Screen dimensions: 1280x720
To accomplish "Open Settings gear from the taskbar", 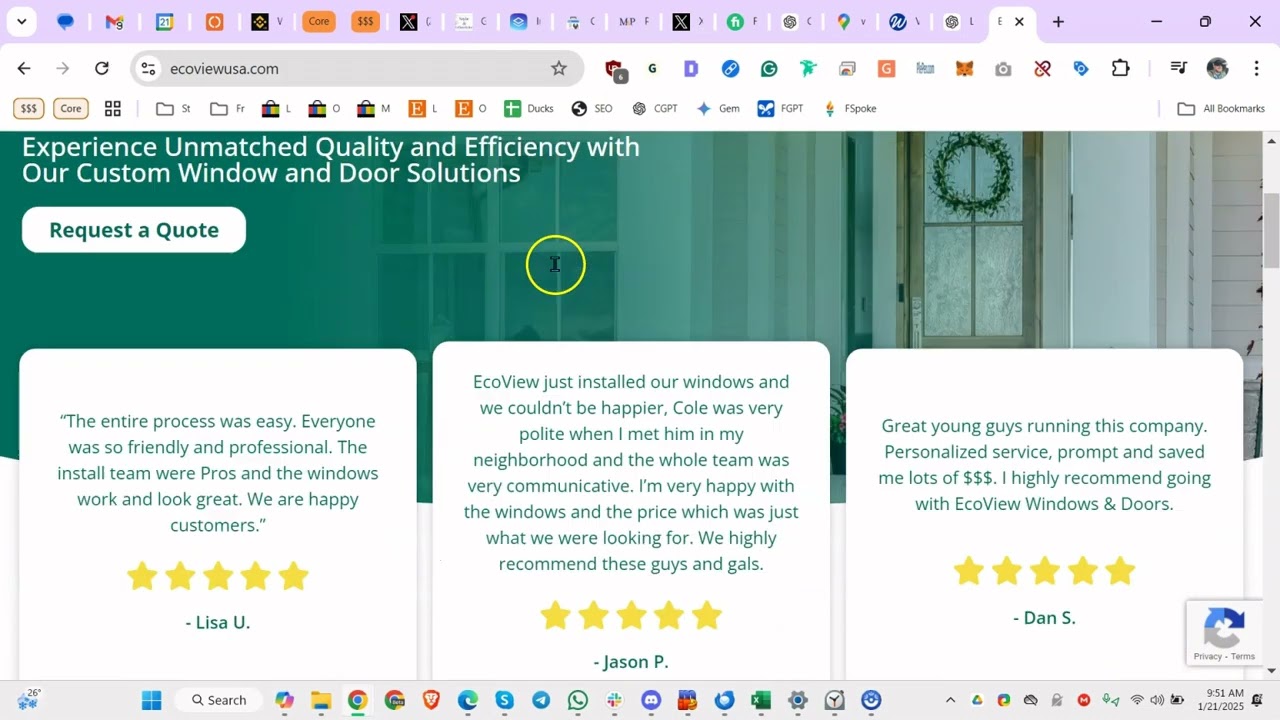I will [797, 700].
